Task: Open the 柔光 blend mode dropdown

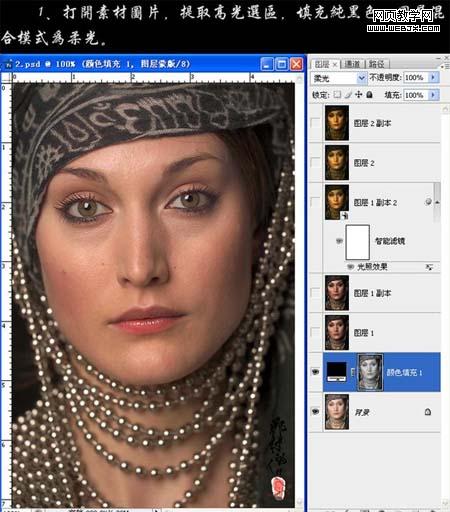Action: [338, 78]
